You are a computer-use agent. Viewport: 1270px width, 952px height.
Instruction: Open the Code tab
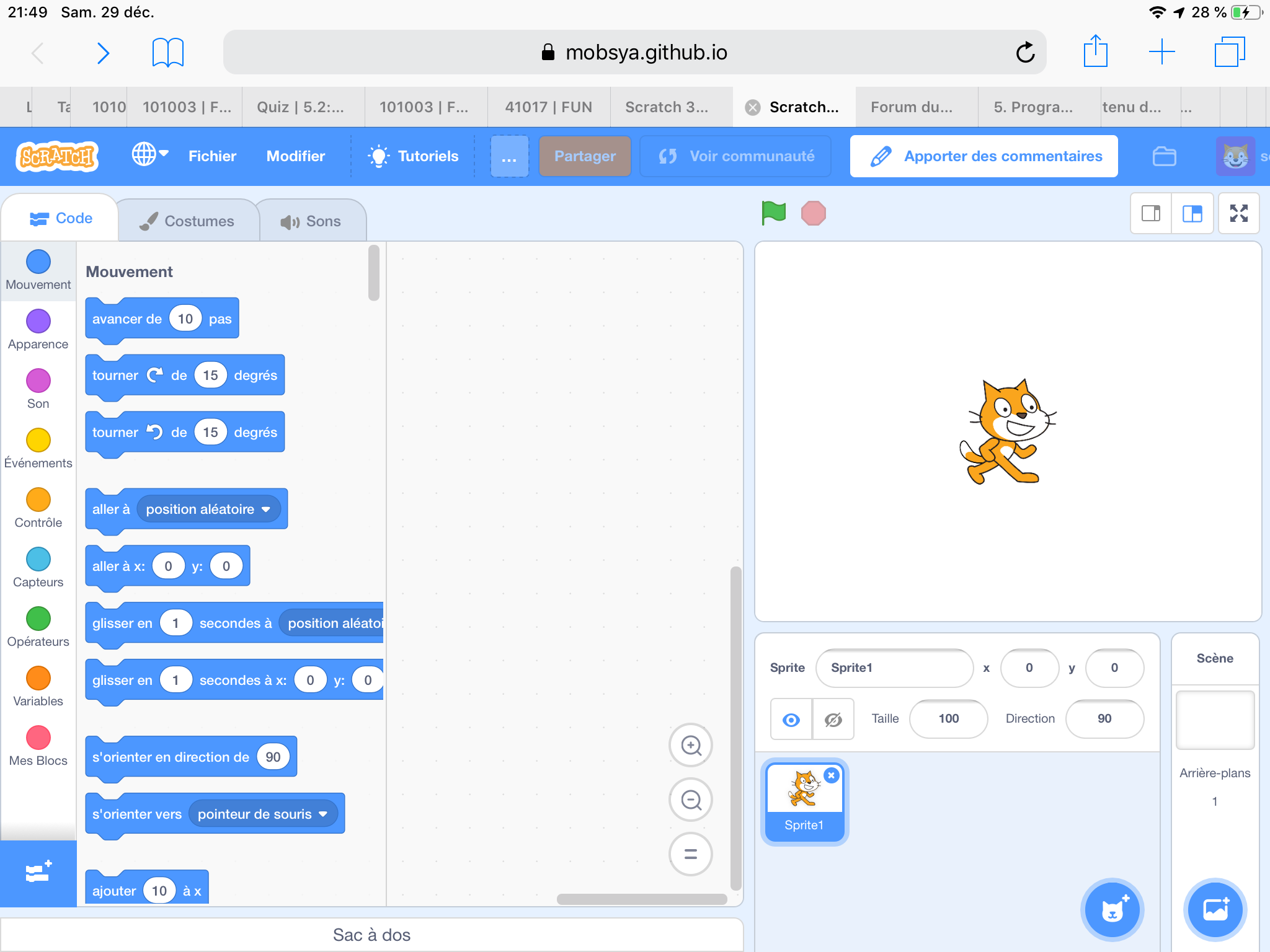[61, 218]
